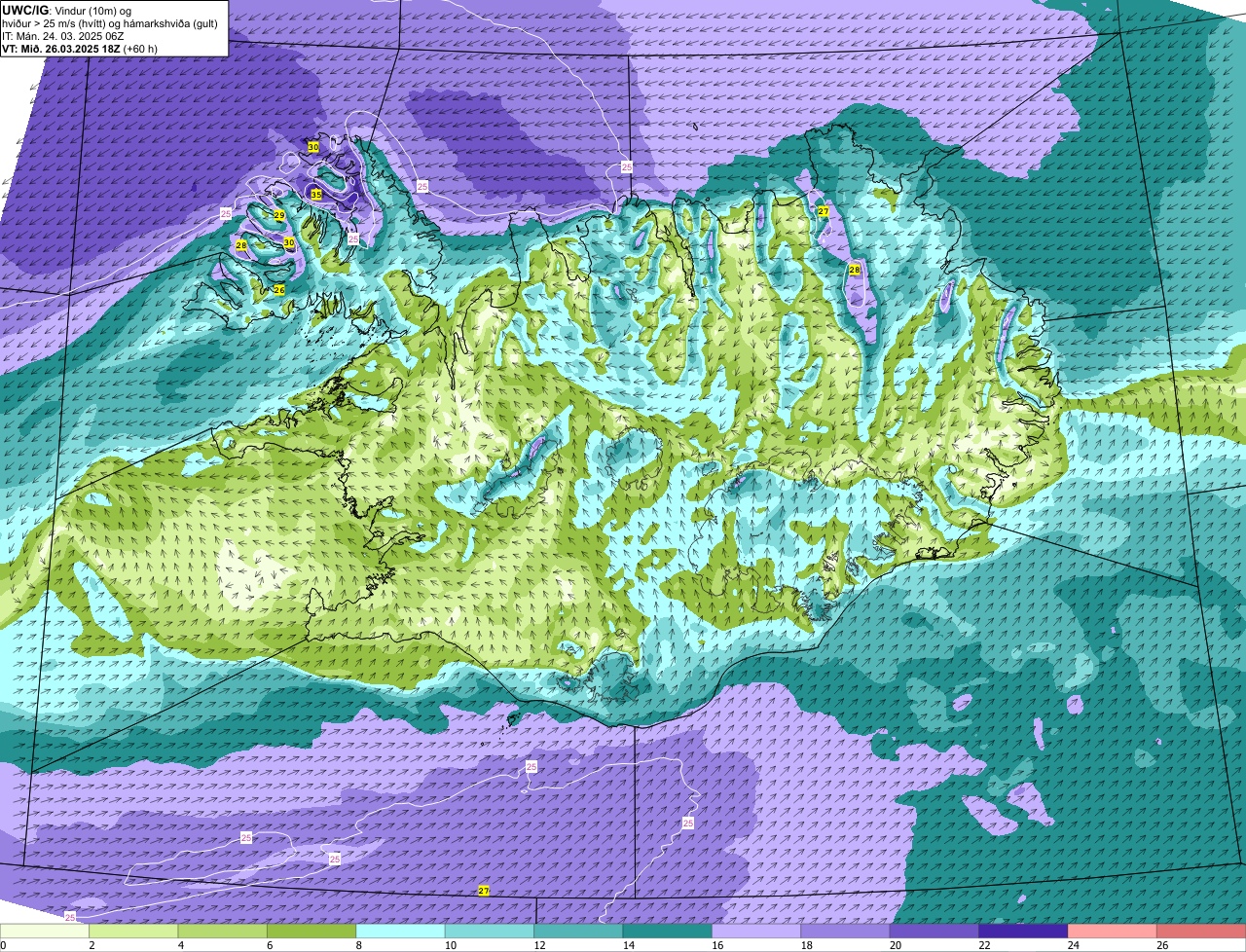The width and height of the screenshot is (1246, 952).
Task: Click the 22–24 m/s dark indigo swatch
Action: coord(1024,931)
